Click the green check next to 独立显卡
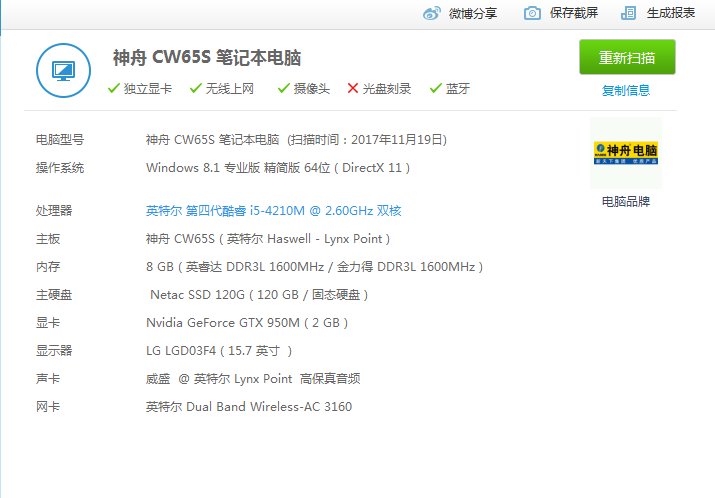 pos(114,88)
